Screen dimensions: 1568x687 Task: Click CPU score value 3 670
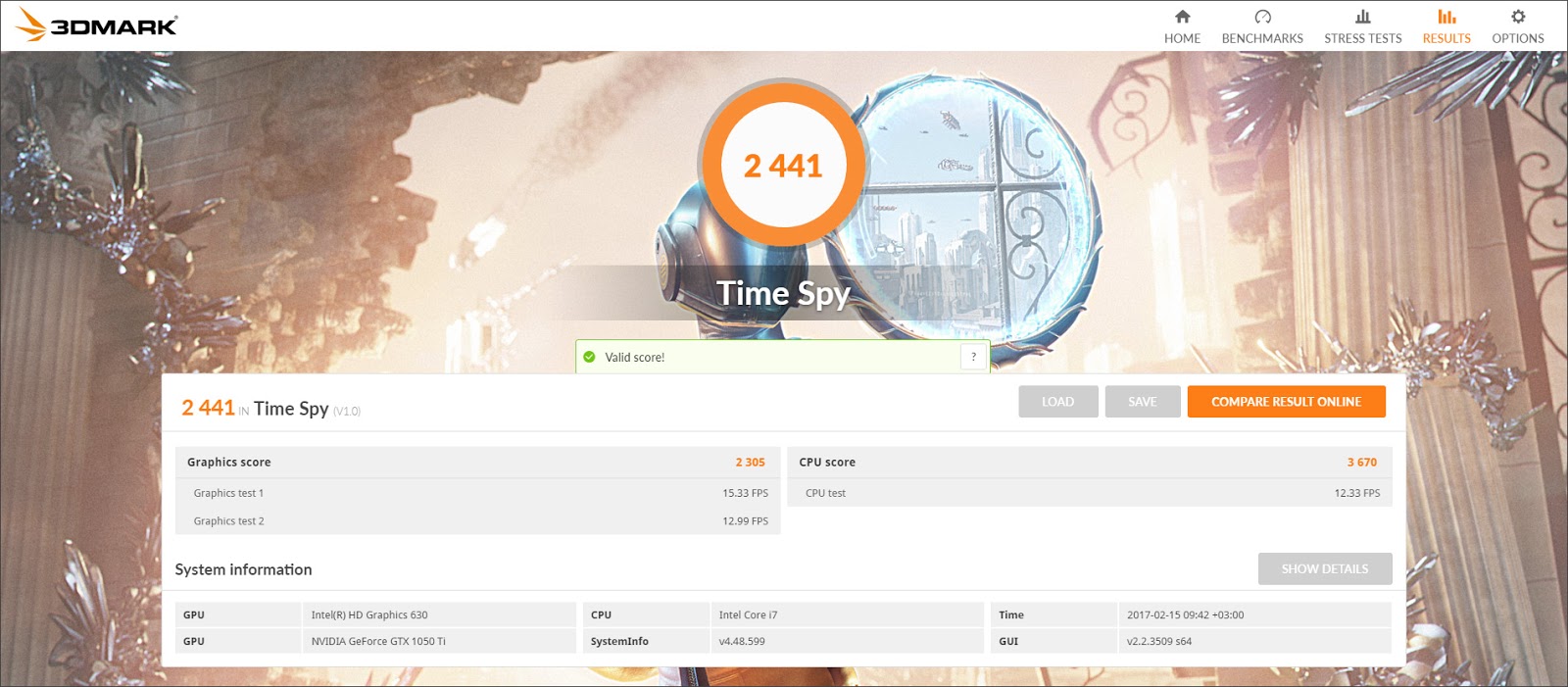point(1361,463)
